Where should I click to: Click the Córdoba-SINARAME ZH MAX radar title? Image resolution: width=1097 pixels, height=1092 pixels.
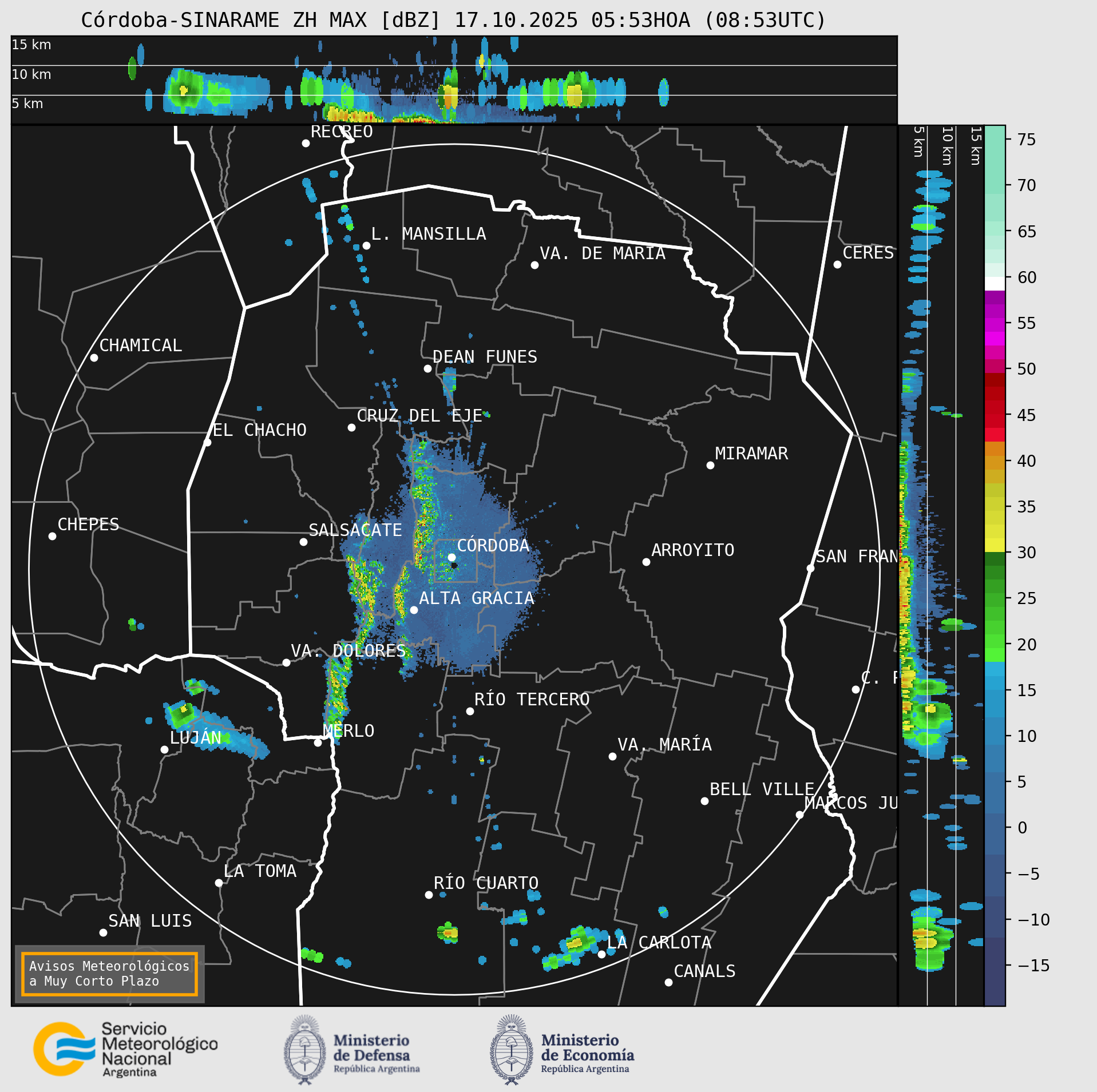453,20
